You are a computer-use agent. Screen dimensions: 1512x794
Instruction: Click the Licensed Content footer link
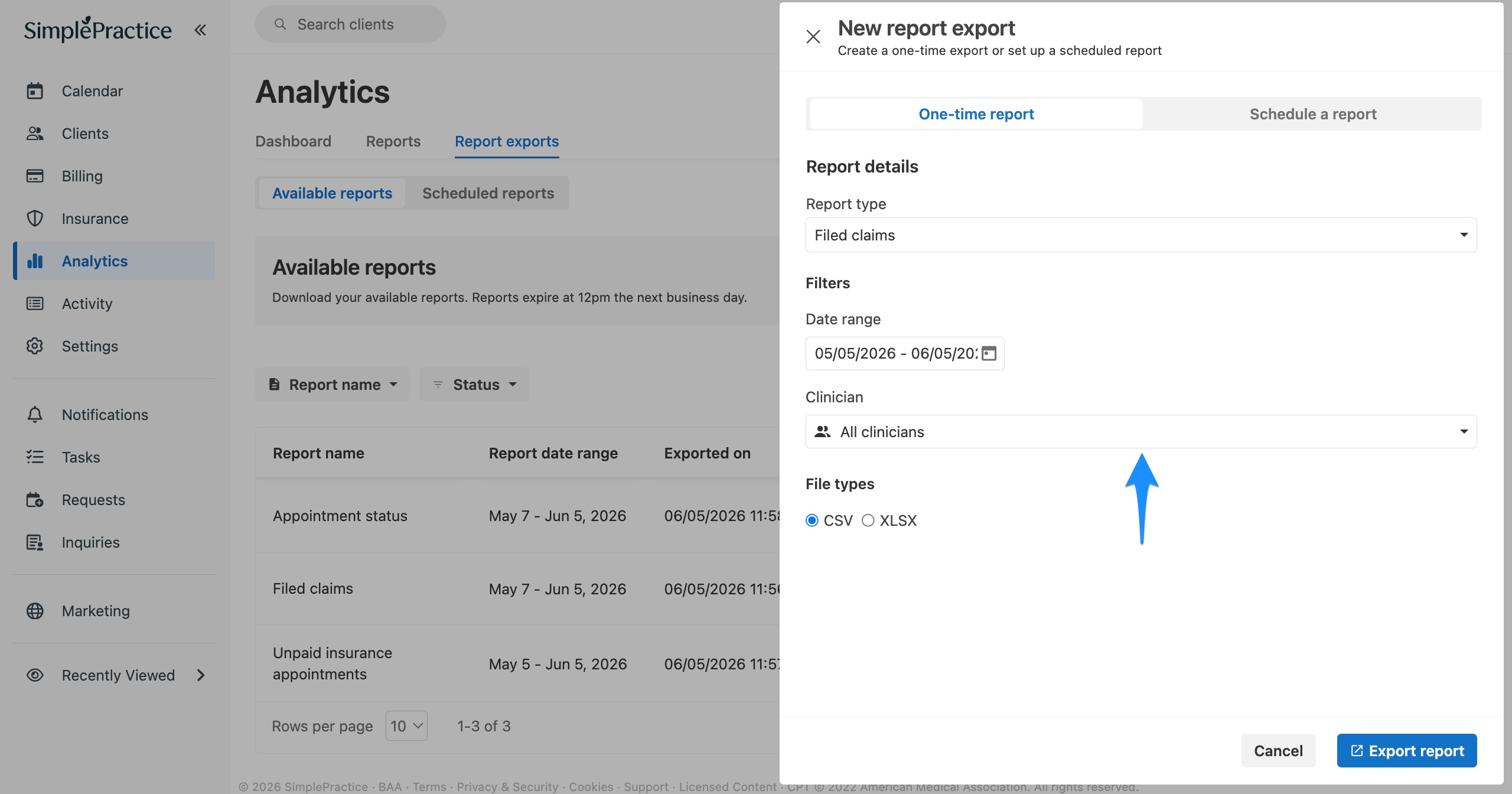[x=728, y=786]
